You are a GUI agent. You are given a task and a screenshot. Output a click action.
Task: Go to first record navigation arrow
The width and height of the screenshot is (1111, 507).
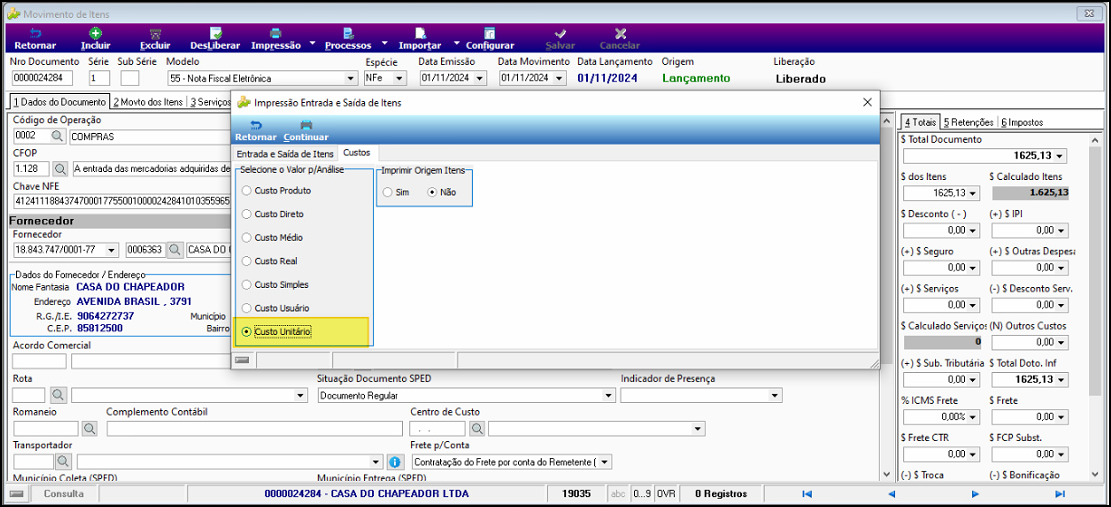pos(806,494)
